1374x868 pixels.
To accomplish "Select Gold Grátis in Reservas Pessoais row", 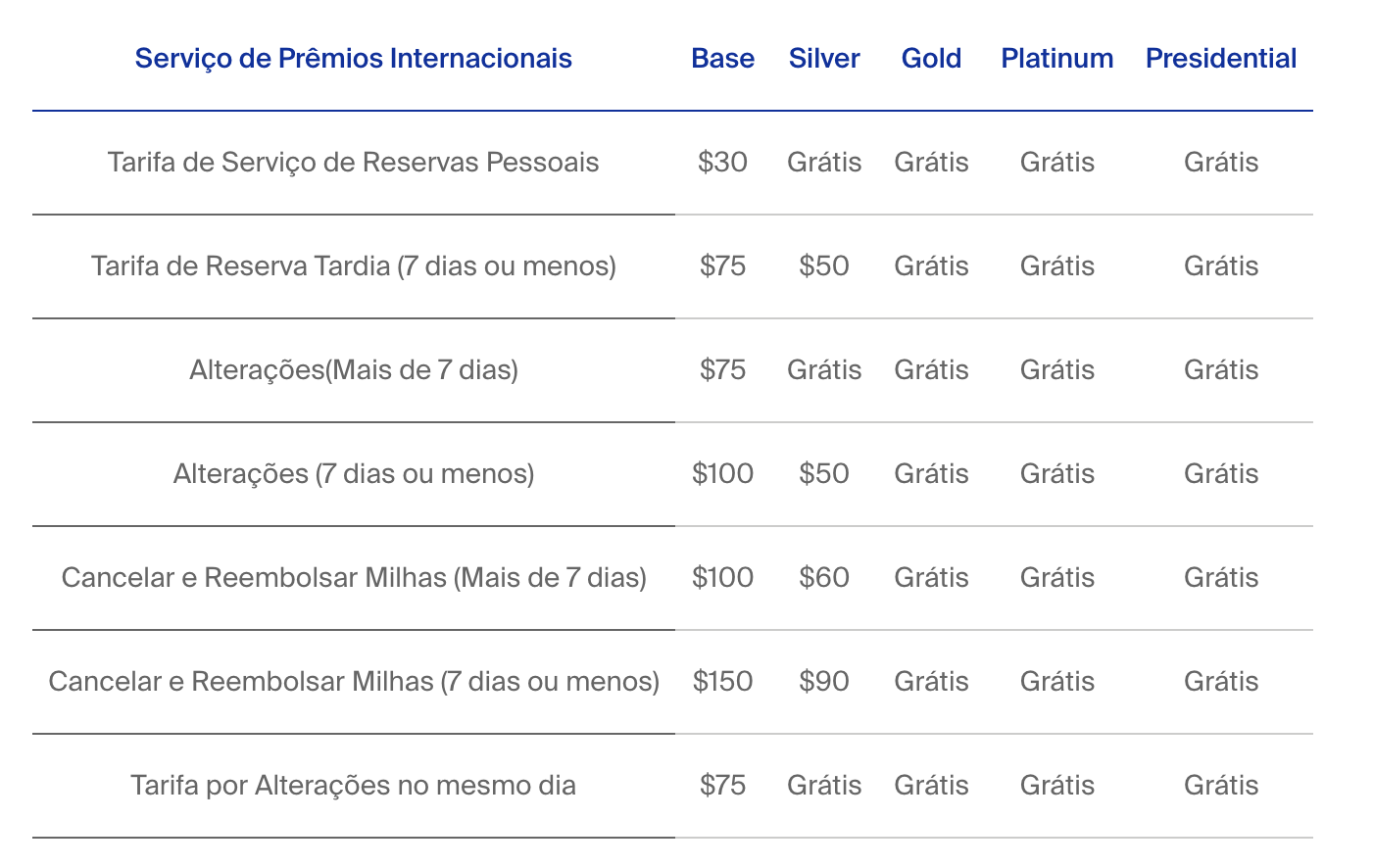I will tap(931, 163).
